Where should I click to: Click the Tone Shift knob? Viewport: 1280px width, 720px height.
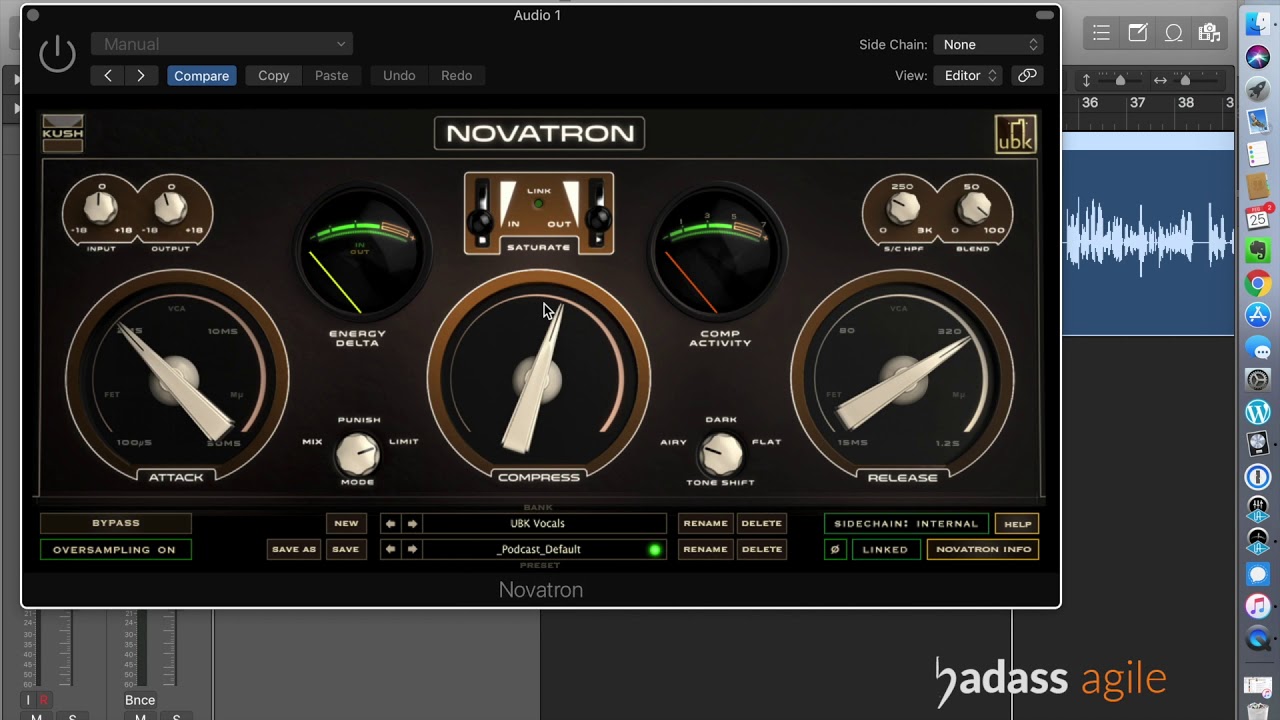click(x=720, y=454)
